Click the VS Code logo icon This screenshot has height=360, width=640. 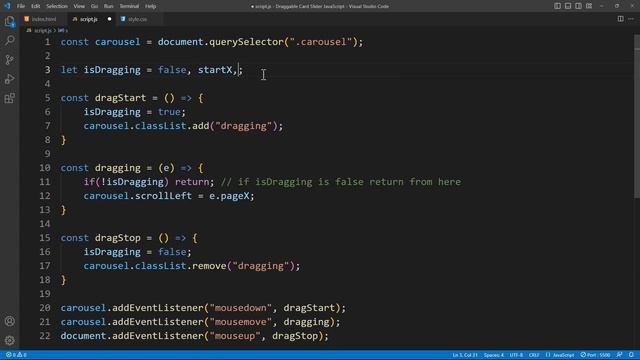(7, 6)
